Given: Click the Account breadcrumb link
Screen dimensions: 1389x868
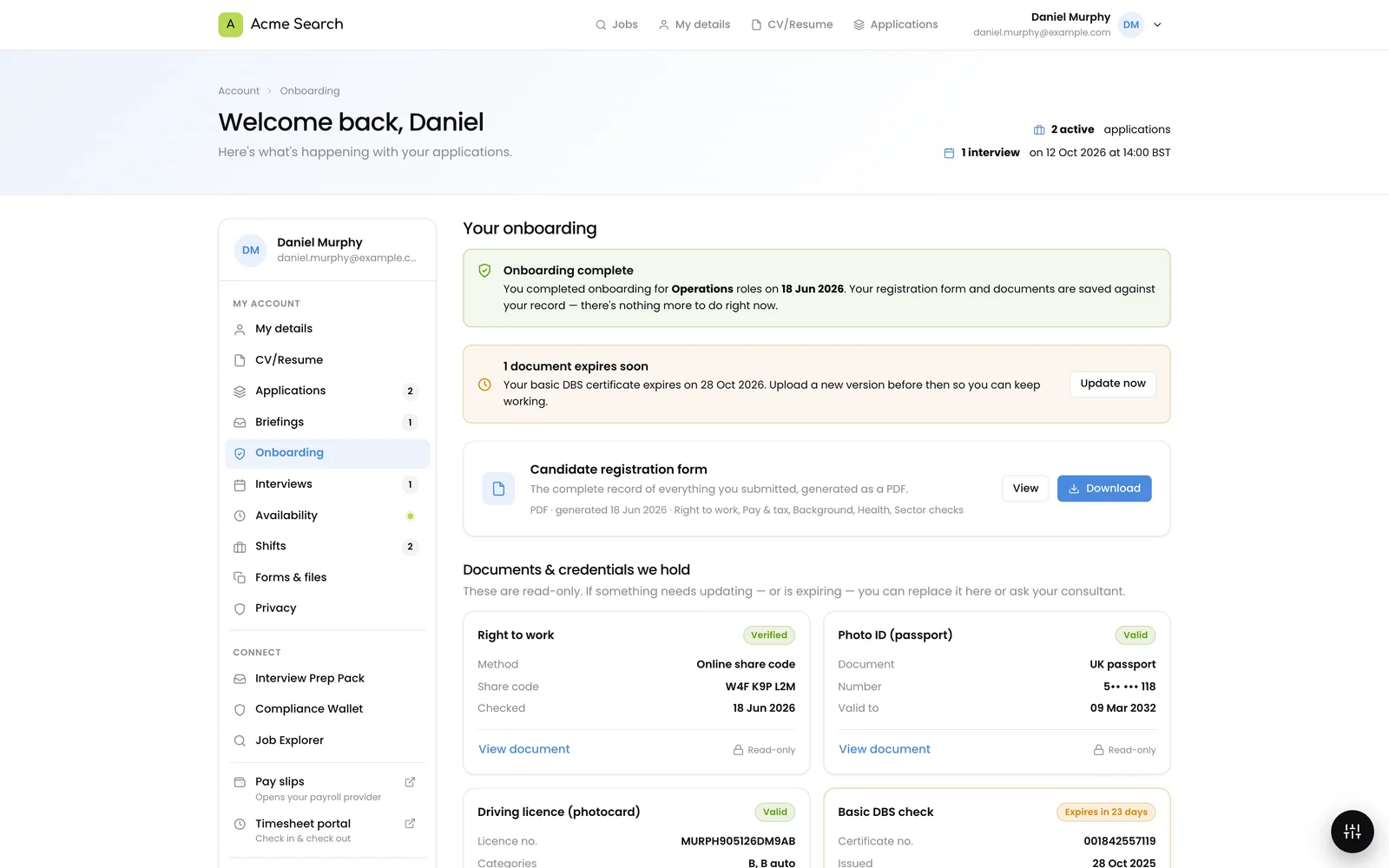Looking at the screenshot, I should click(239, 91).
